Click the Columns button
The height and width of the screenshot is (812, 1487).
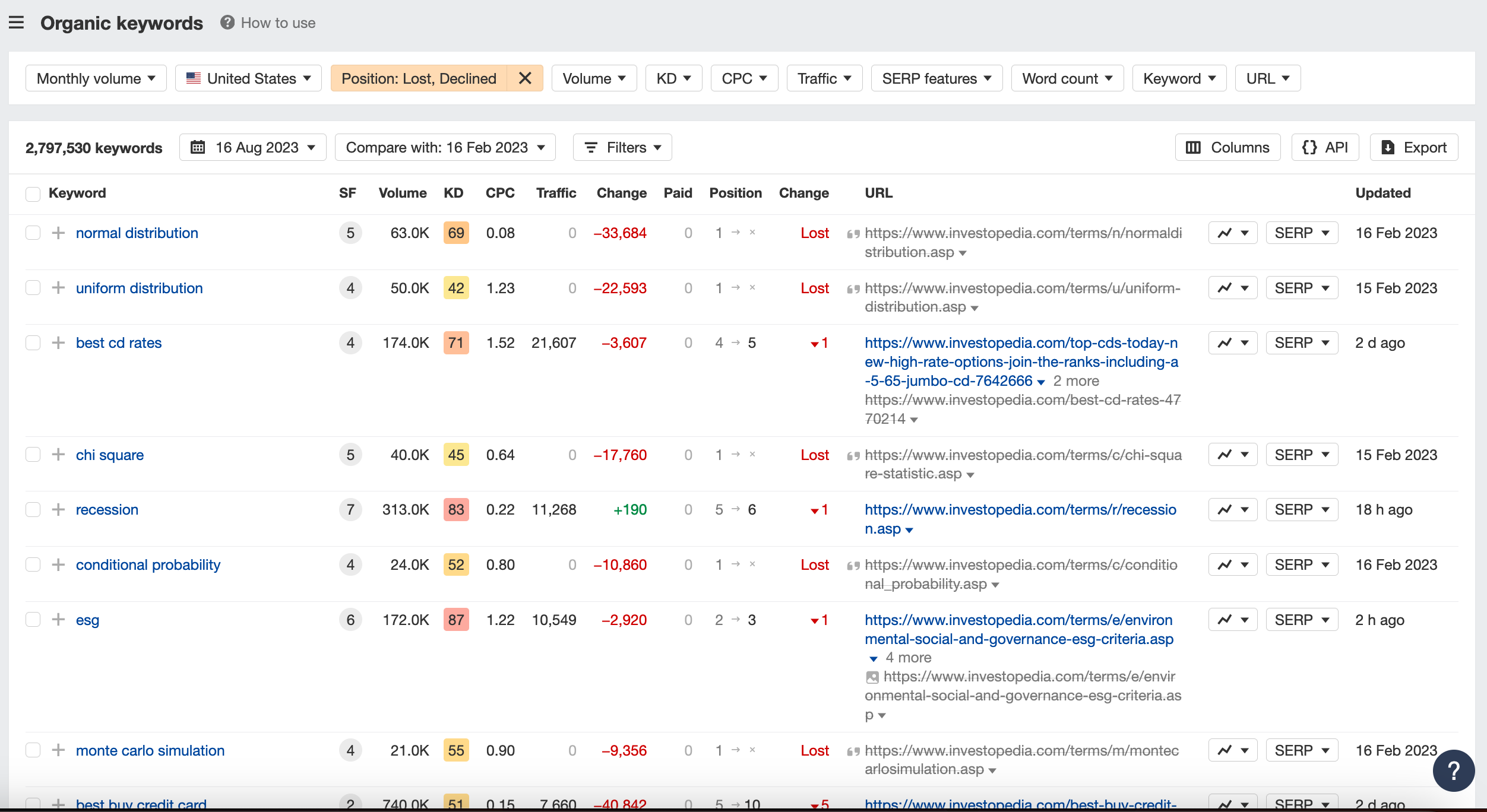coord(1227,147)
